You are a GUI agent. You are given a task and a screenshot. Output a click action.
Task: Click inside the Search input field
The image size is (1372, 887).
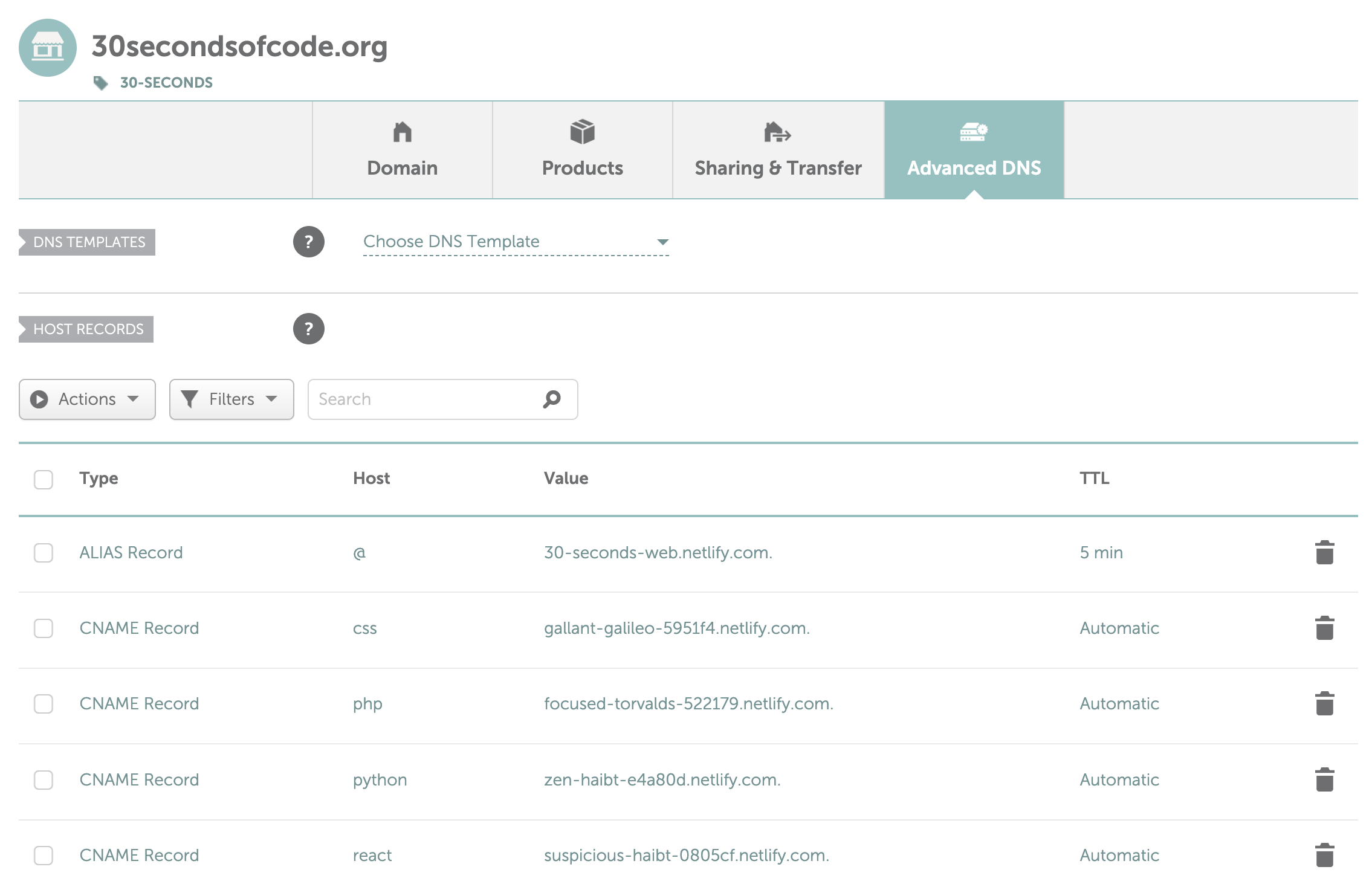point(423,399)
